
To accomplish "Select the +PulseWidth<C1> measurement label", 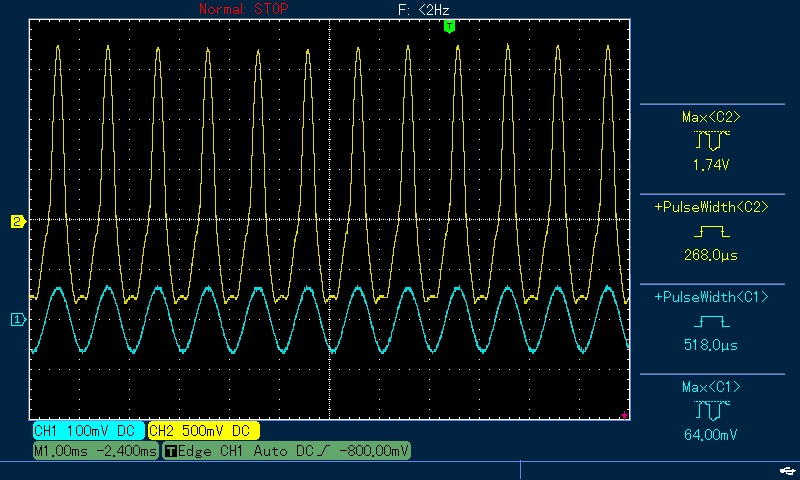I will 711,297.
